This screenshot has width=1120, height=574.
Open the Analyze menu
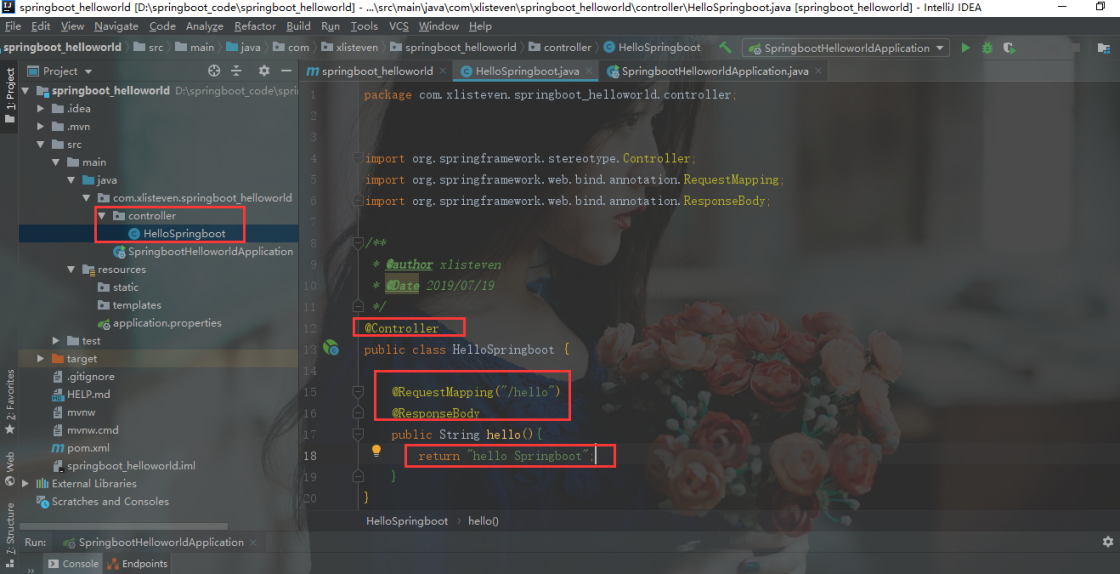click(x=204, y=26)
